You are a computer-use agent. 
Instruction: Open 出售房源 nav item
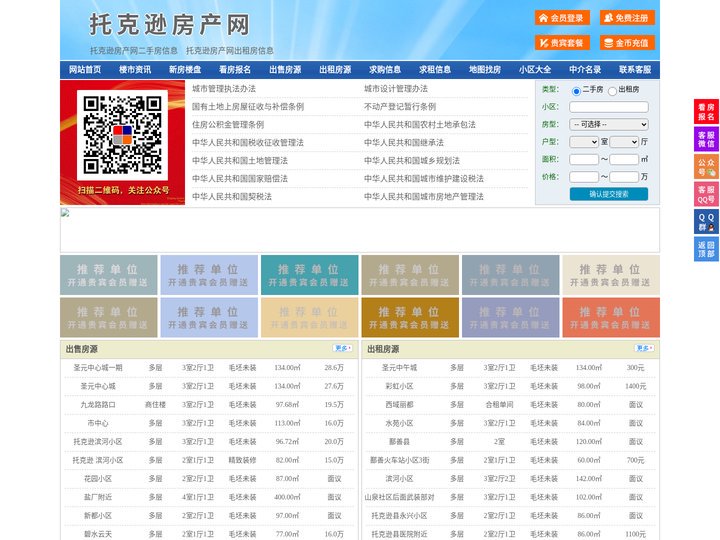(285, 70)
